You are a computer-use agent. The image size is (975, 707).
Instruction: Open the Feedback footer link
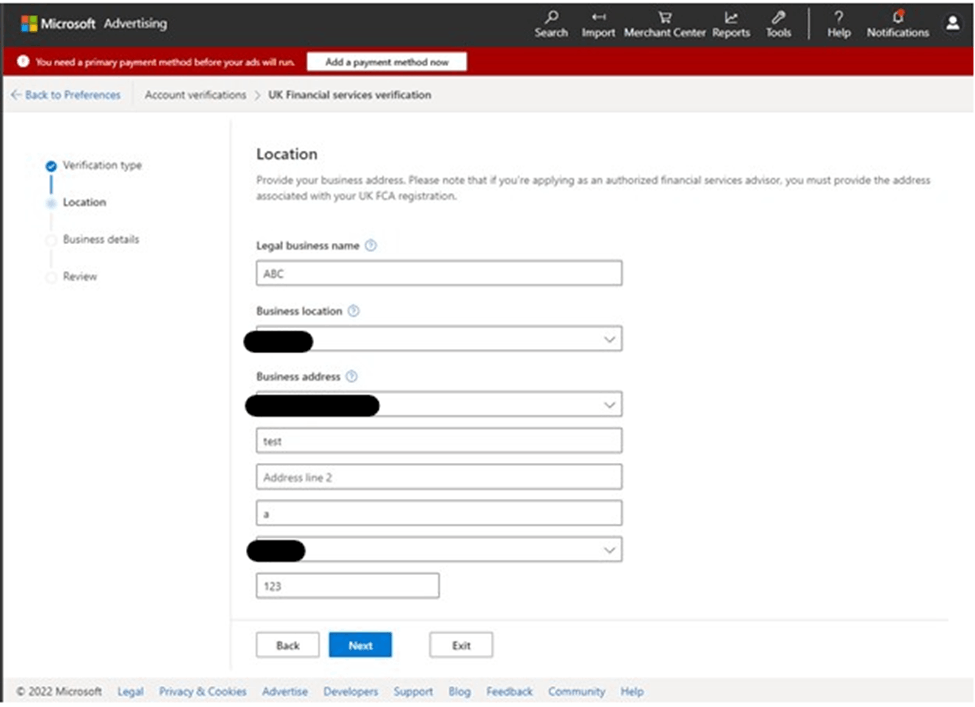(x=509, y=691)
